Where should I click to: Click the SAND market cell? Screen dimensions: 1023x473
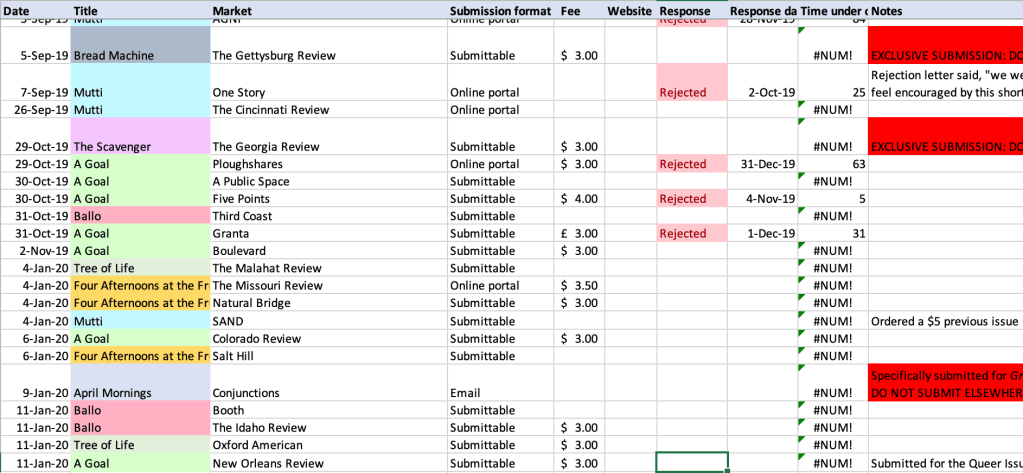pos(329,321)
